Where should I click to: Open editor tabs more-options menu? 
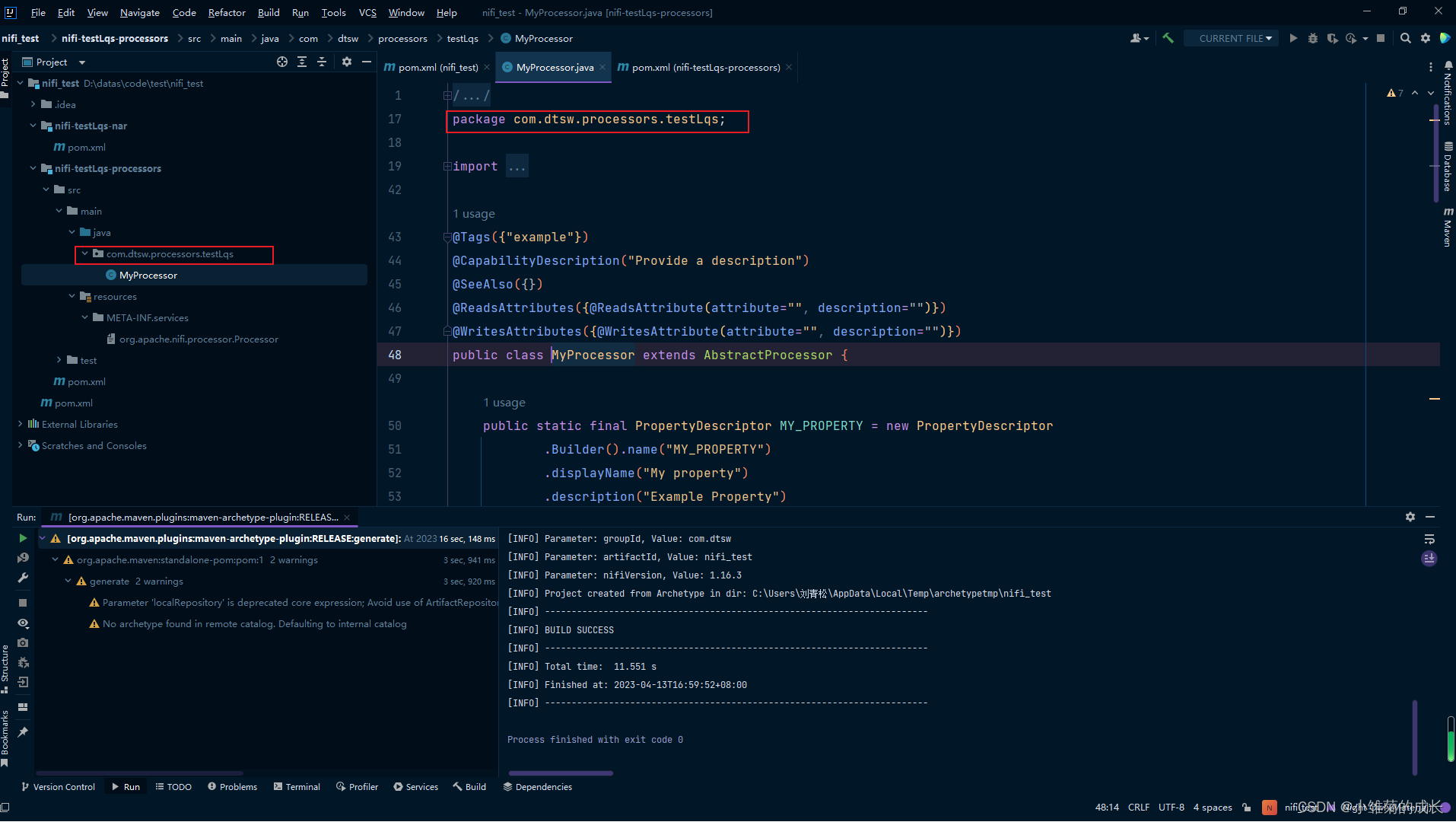(1430, 67)
